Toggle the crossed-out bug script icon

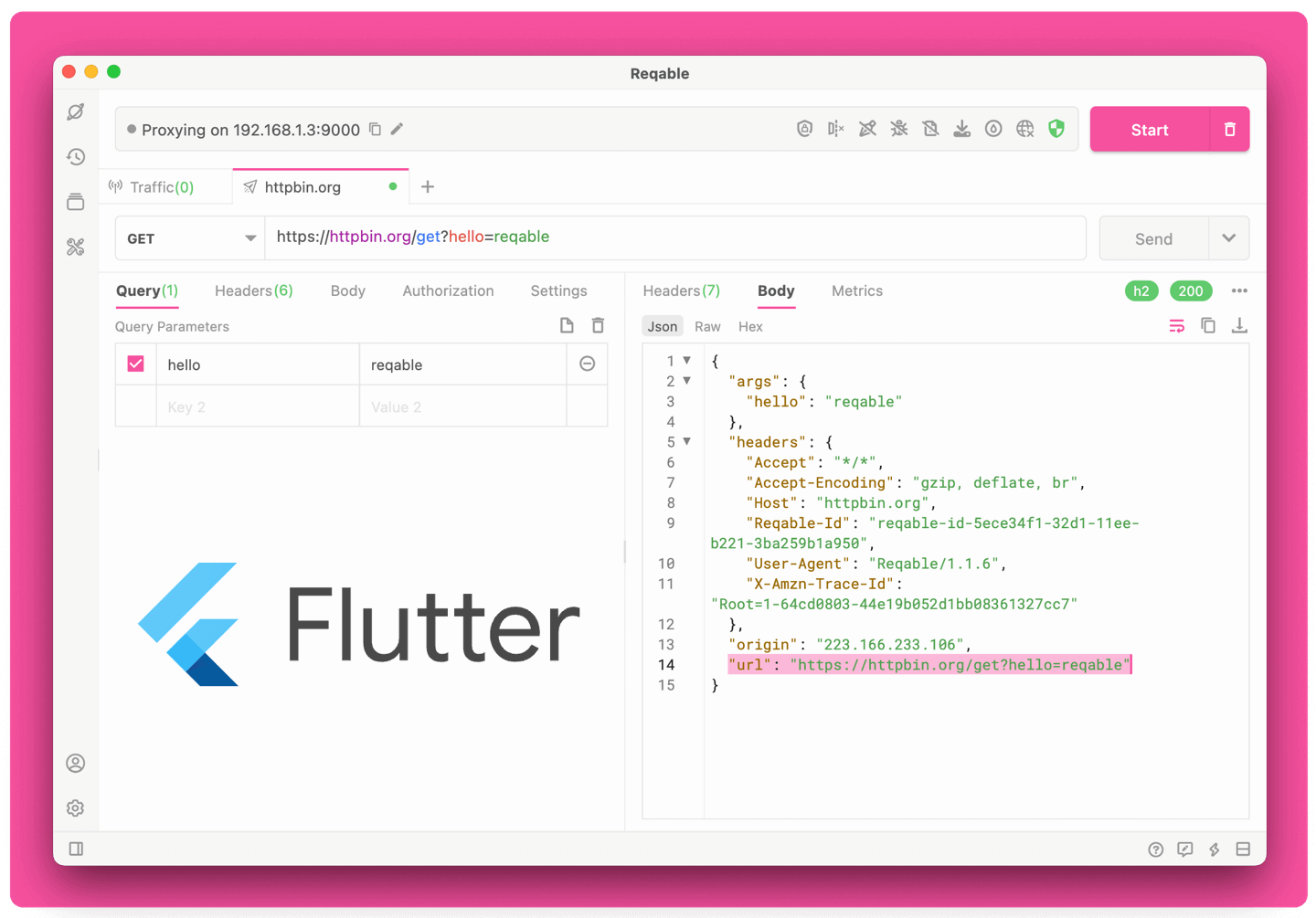pyautogui.click(x=899, y=130)
